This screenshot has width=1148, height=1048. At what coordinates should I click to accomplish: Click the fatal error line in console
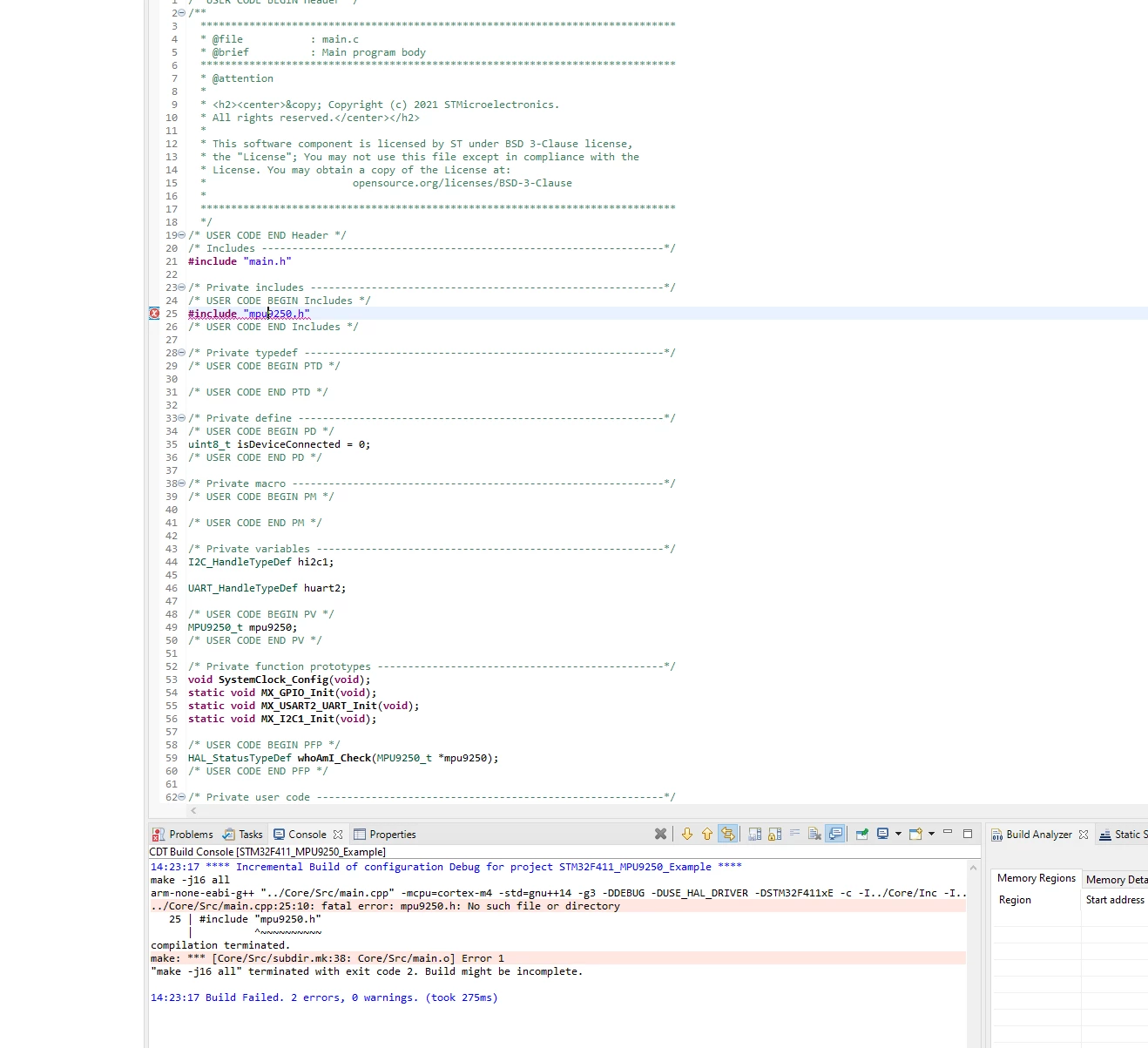(x=557, y=906)
